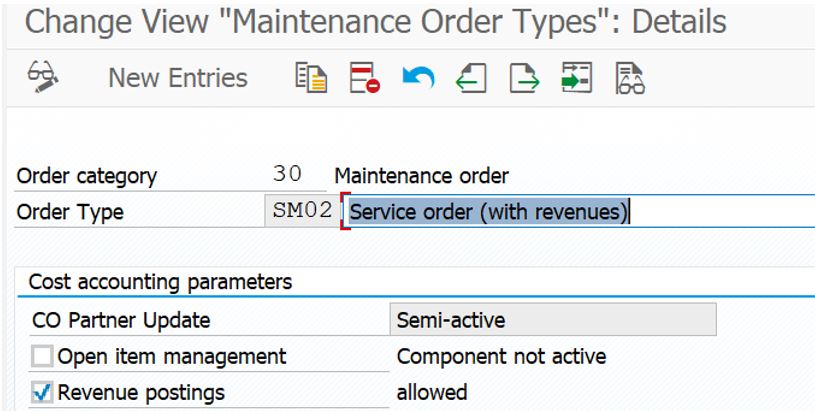
Task: Click the Order category value 30
Action: point(288,175)
